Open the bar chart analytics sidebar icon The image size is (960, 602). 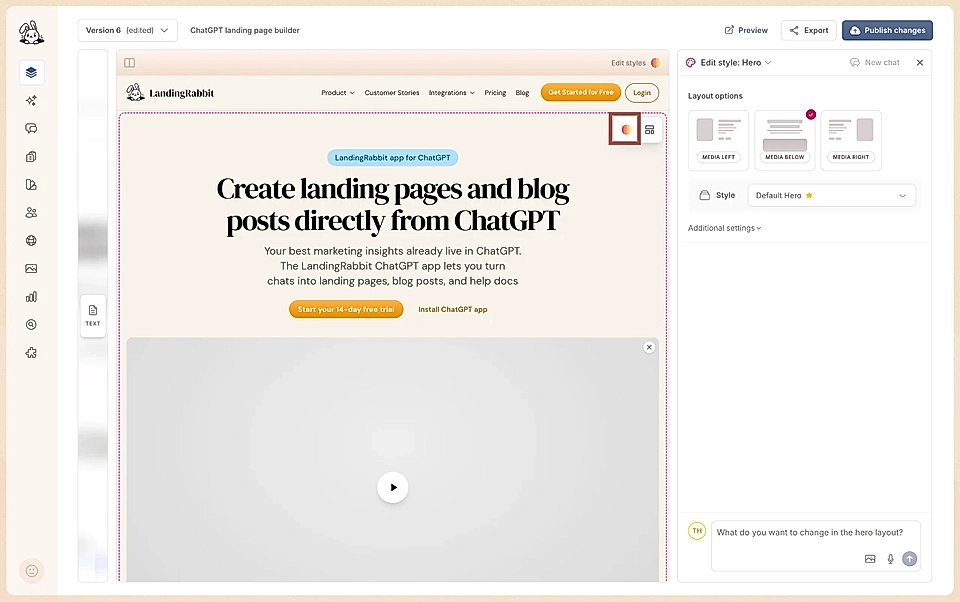tap(31, 296)
